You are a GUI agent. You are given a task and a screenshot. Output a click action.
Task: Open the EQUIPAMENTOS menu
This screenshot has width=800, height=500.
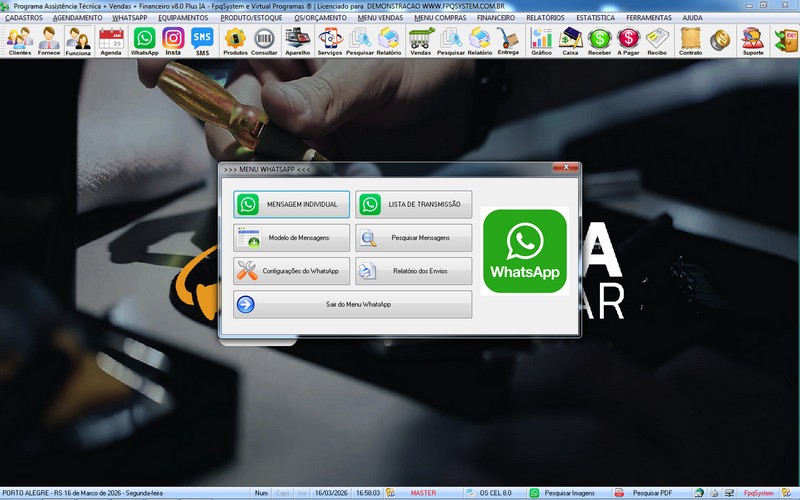(x=183, y=18)
